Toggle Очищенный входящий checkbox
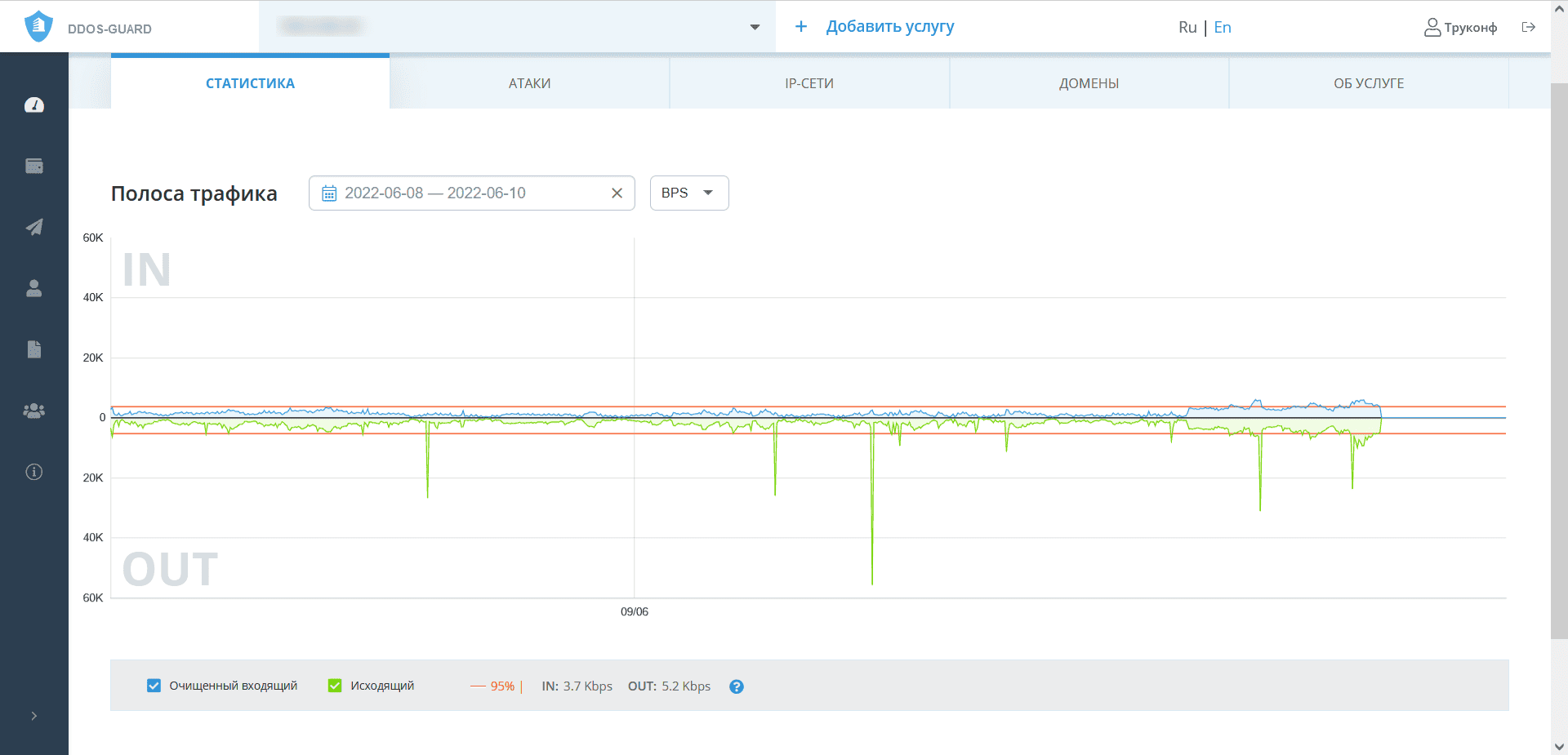The width and height of the screenshot is (1568, 755). pyautogui.click(x=154, y=686)
